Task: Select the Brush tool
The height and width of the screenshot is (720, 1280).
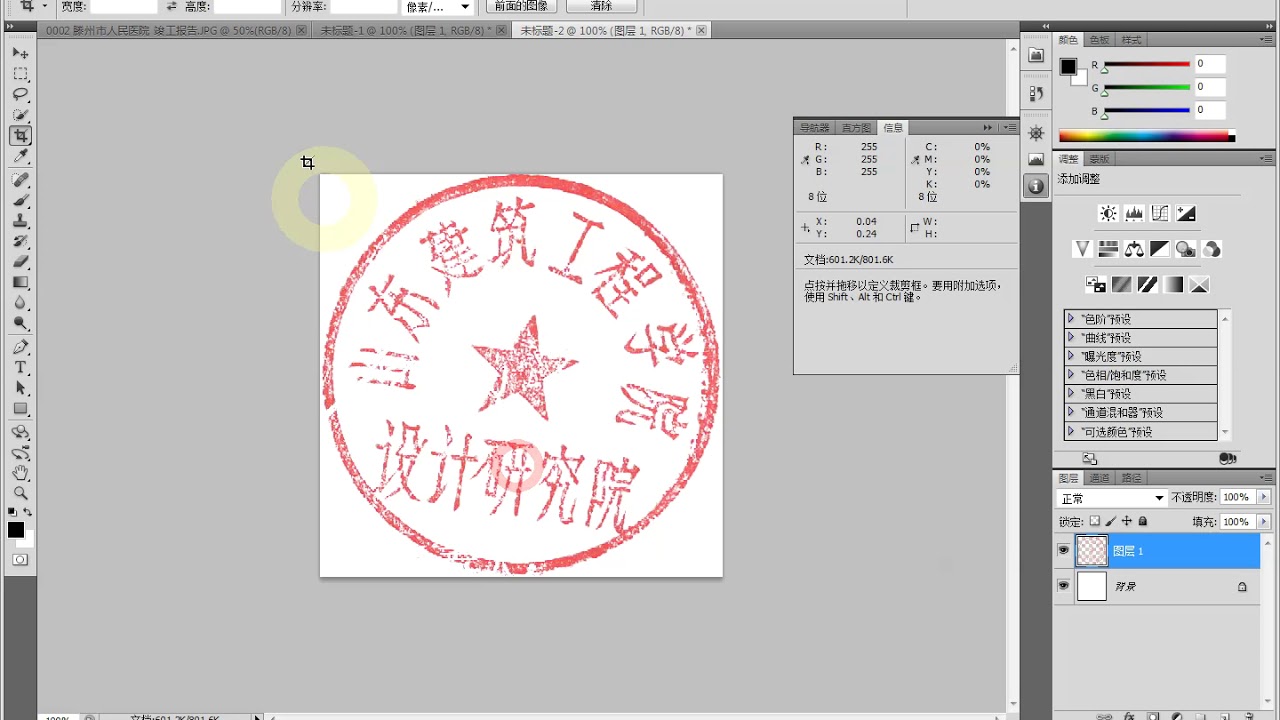Action: 20,200
